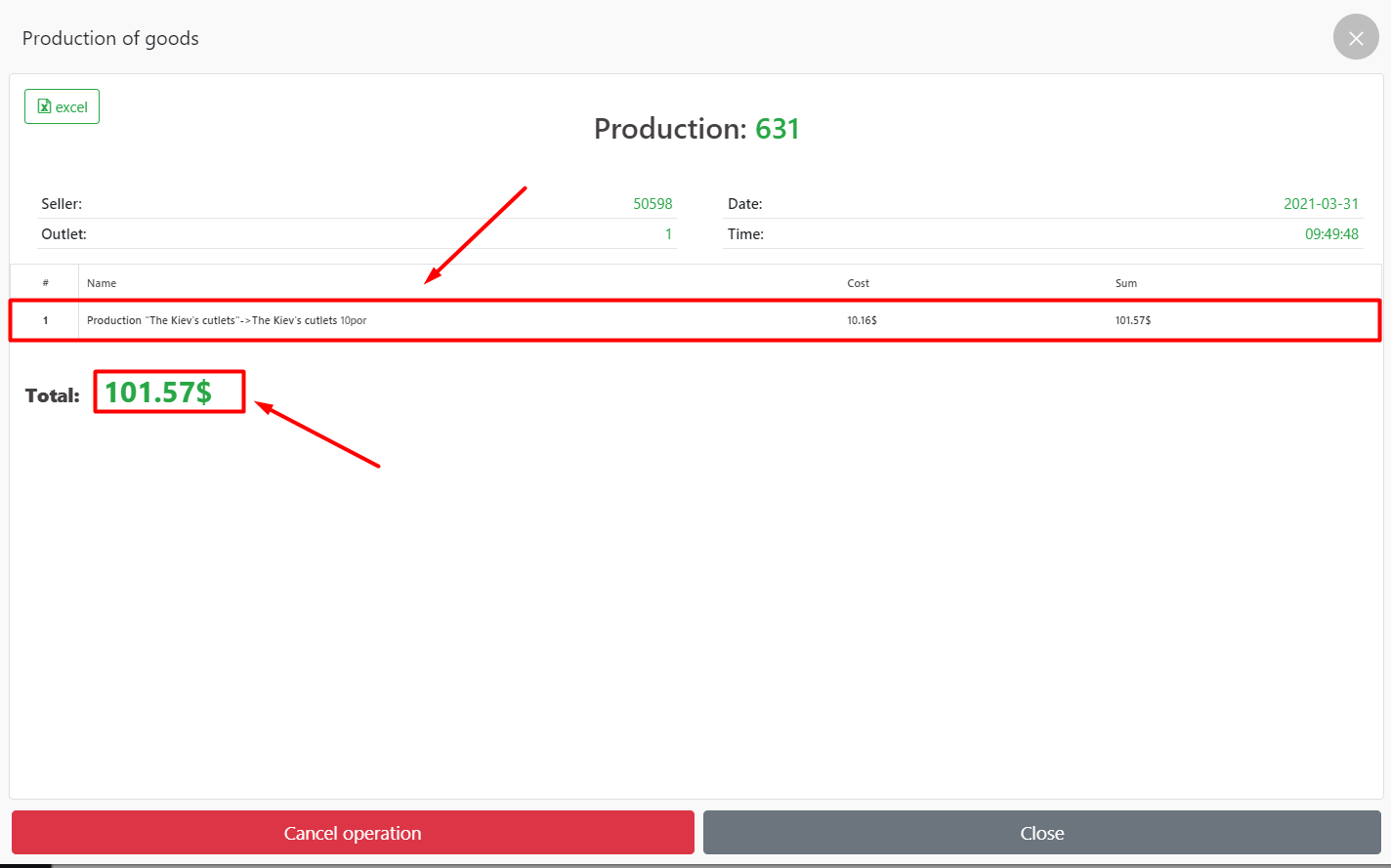Select the Production: 631 heading
The image size is (1391, 868).
(695, 129)
